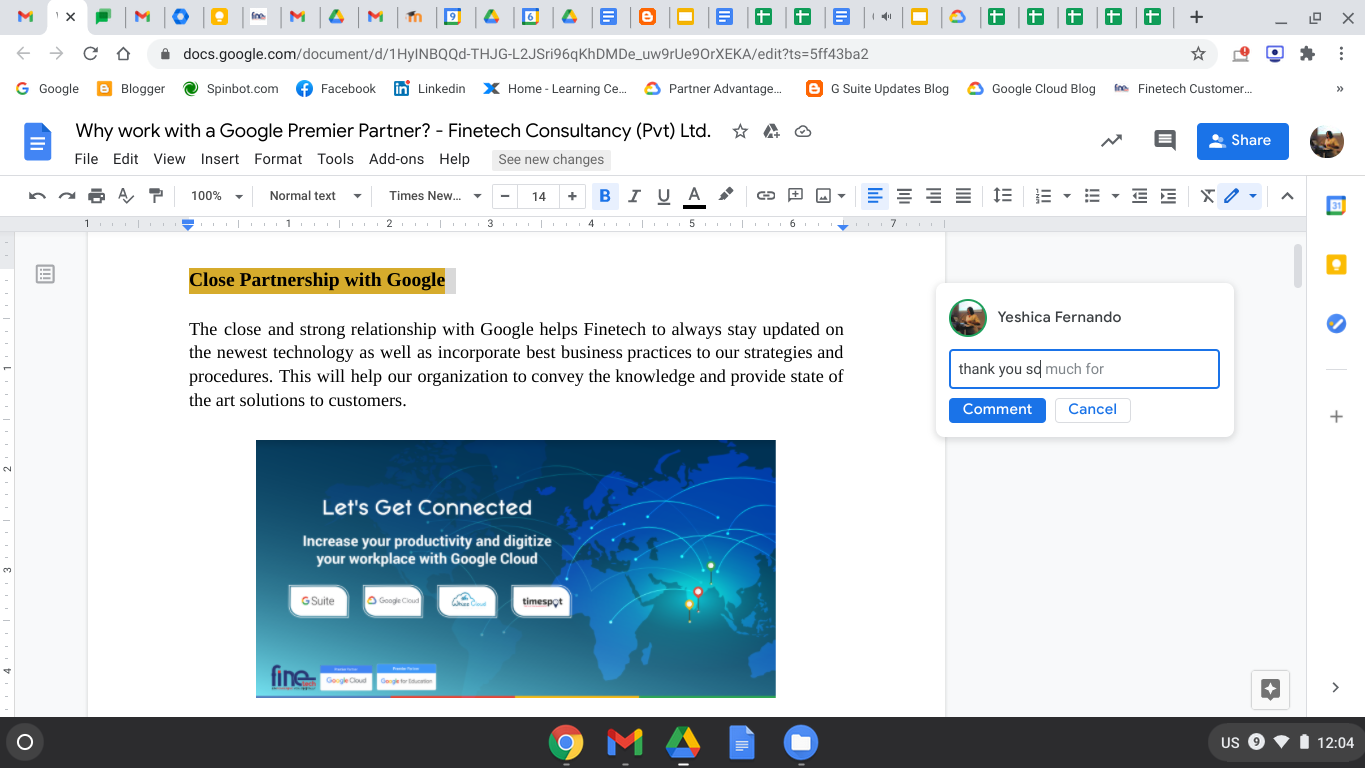Image resolution: width=1365 pixels, height=768 pixels.
Task: Expand bulleted list style options
Action: pos(1116,196)
